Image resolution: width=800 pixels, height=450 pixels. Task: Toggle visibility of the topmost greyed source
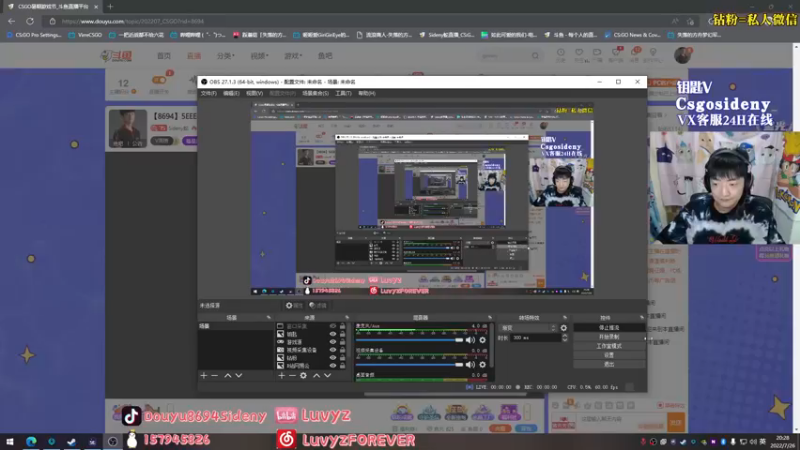click(333, 326)
